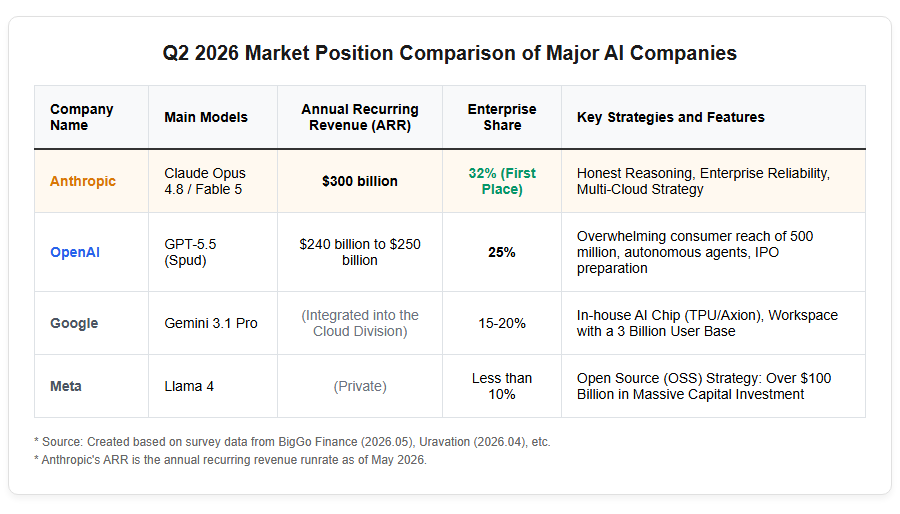This screenshot has width=900, height=514.
Task: Select the Company Name column header
Action: [82, 117]
